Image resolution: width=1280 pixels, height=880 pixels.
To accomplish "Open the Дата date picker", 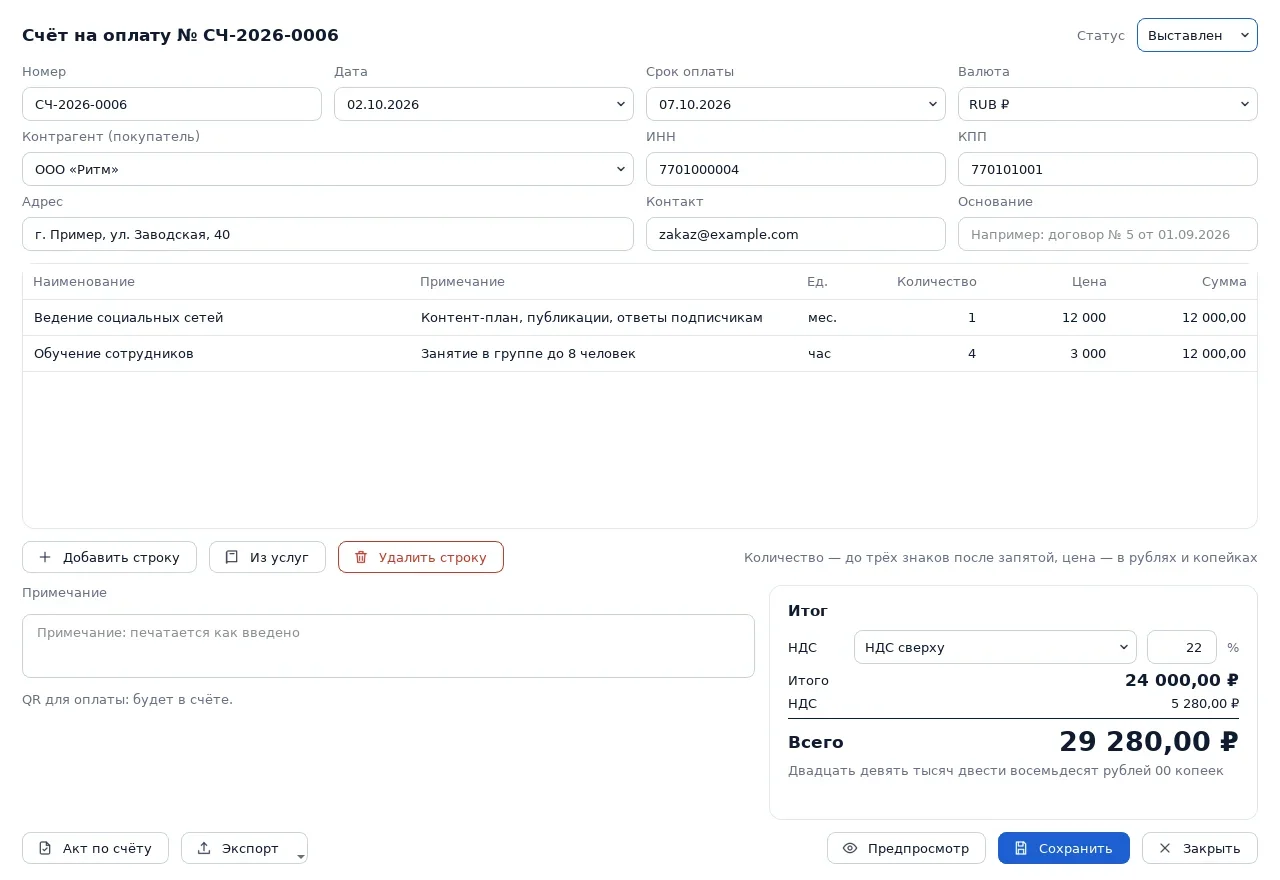I will [484, 104].
